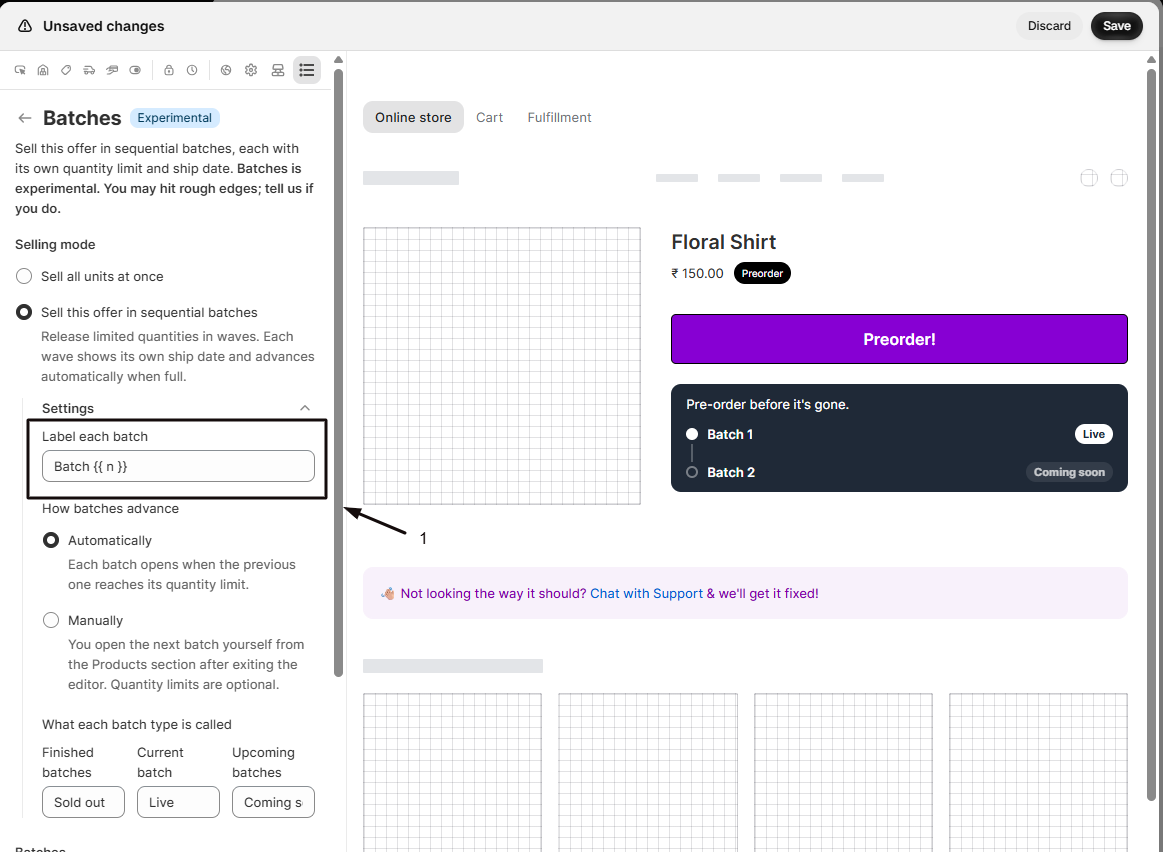
Task: Click What each batch type is called
Action: (x=136, y=724)
